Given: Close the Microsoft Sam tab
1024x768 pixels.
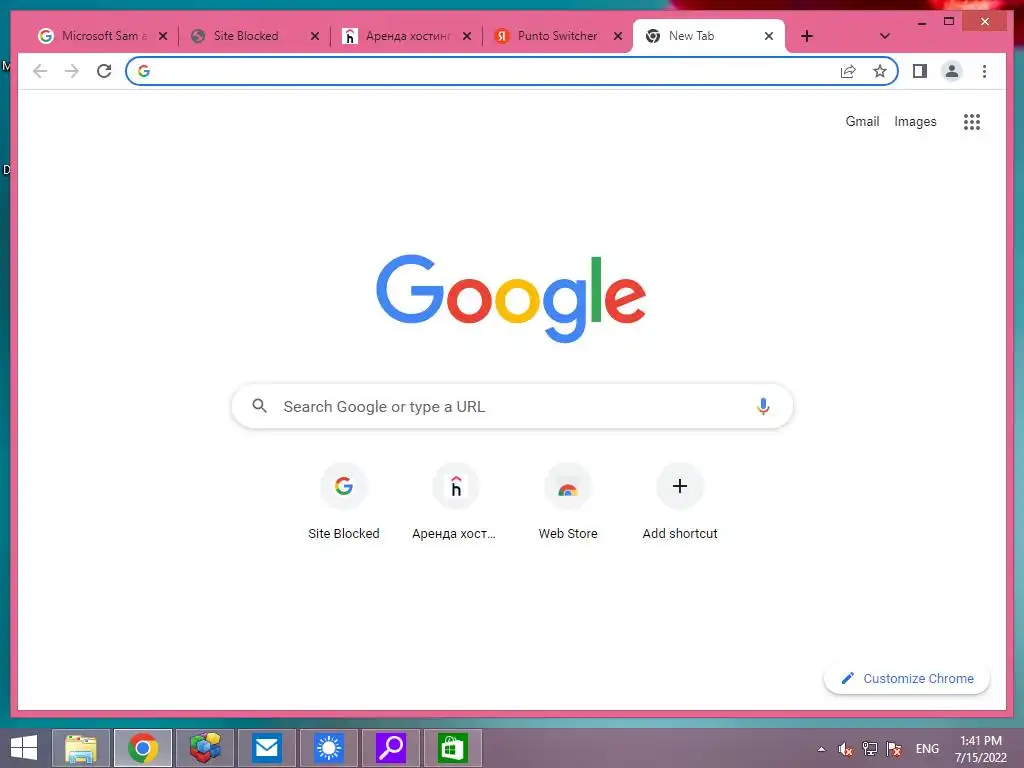Looking at the screenshot, I should coord(163,36).
